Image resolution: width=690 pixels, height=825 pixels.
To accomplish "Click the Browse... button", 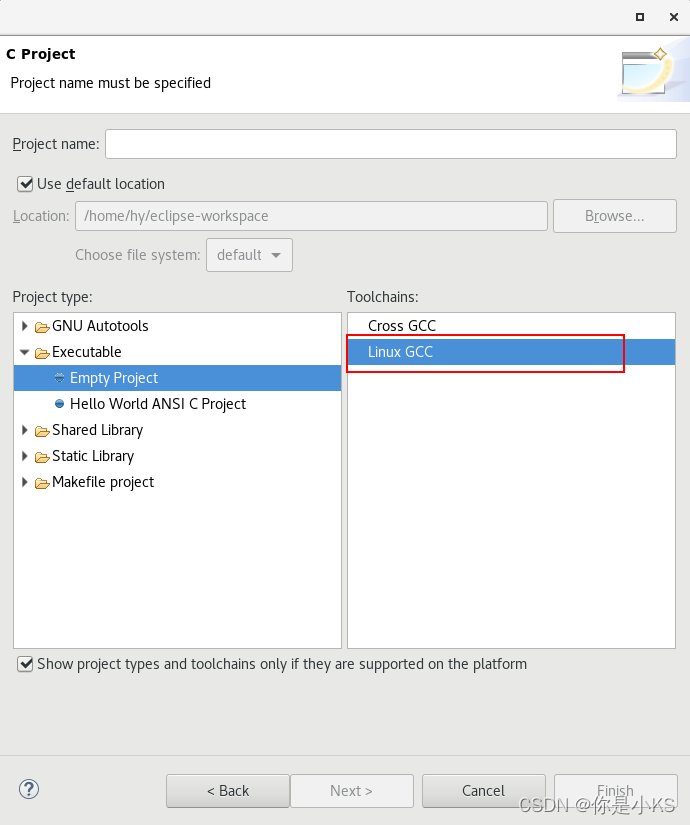I will [x=614, y=216].
